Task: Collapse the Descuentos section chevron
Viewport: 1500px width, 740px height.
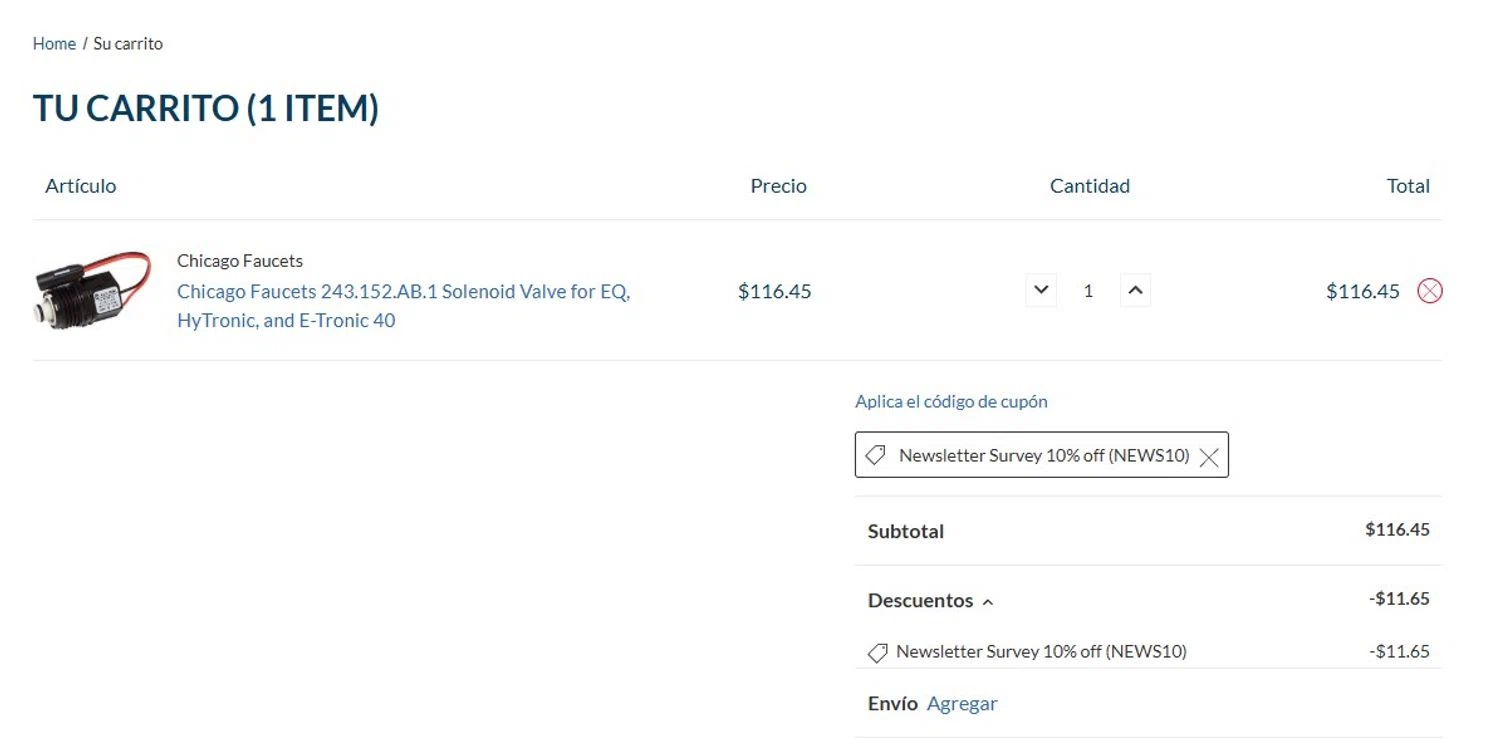Action: click(x=988, y=602)
